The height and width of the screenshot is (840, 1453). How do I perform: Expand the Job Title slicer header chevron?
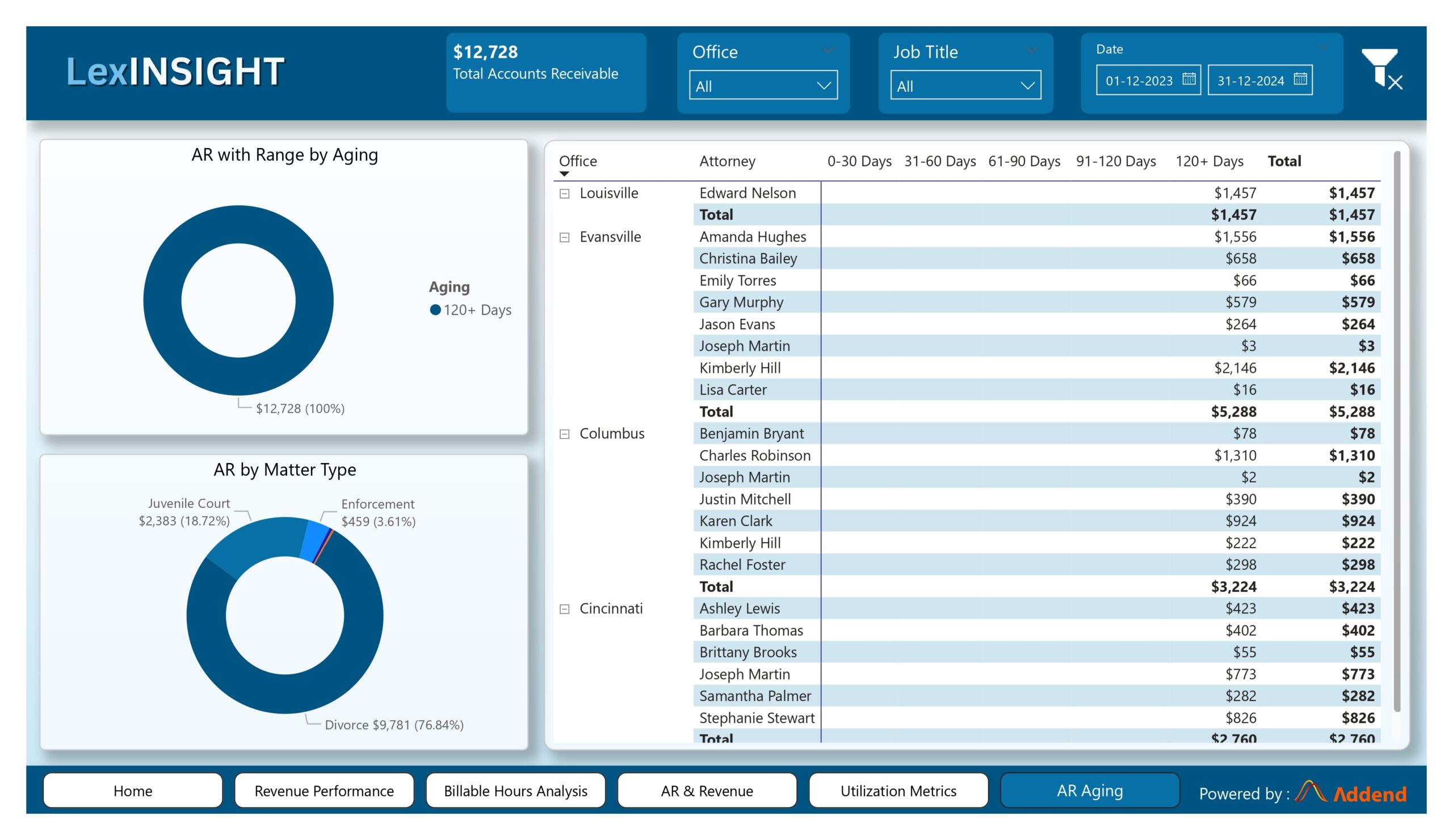[1031, 50]
